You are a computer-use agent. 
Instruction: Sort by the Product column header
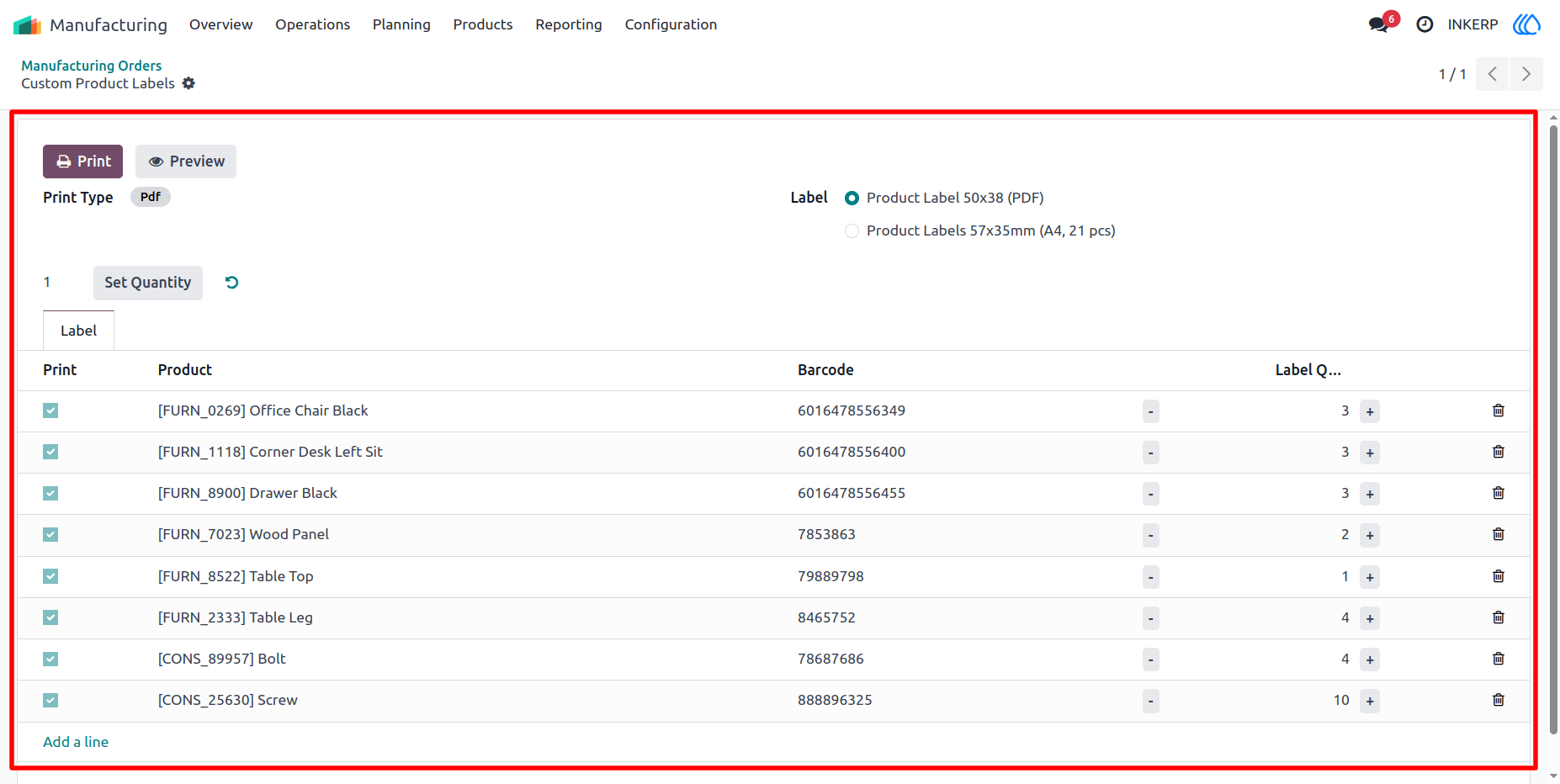[185, 370]
